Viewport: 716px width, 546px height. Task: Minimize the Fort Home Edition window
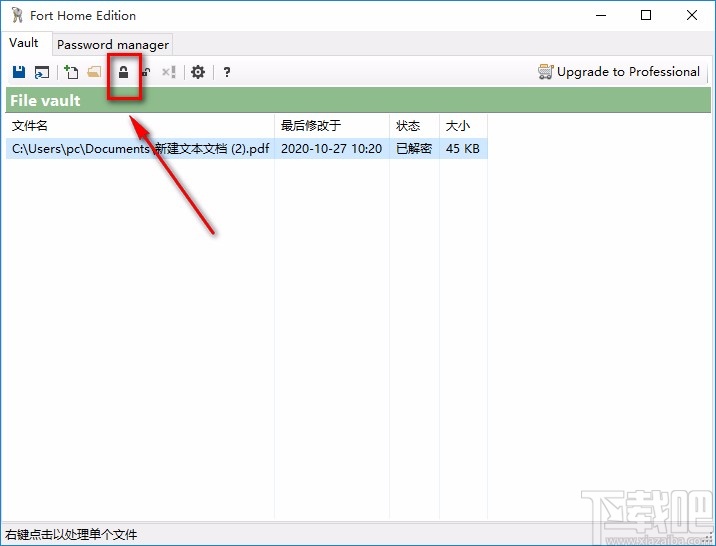coord(601,16)
